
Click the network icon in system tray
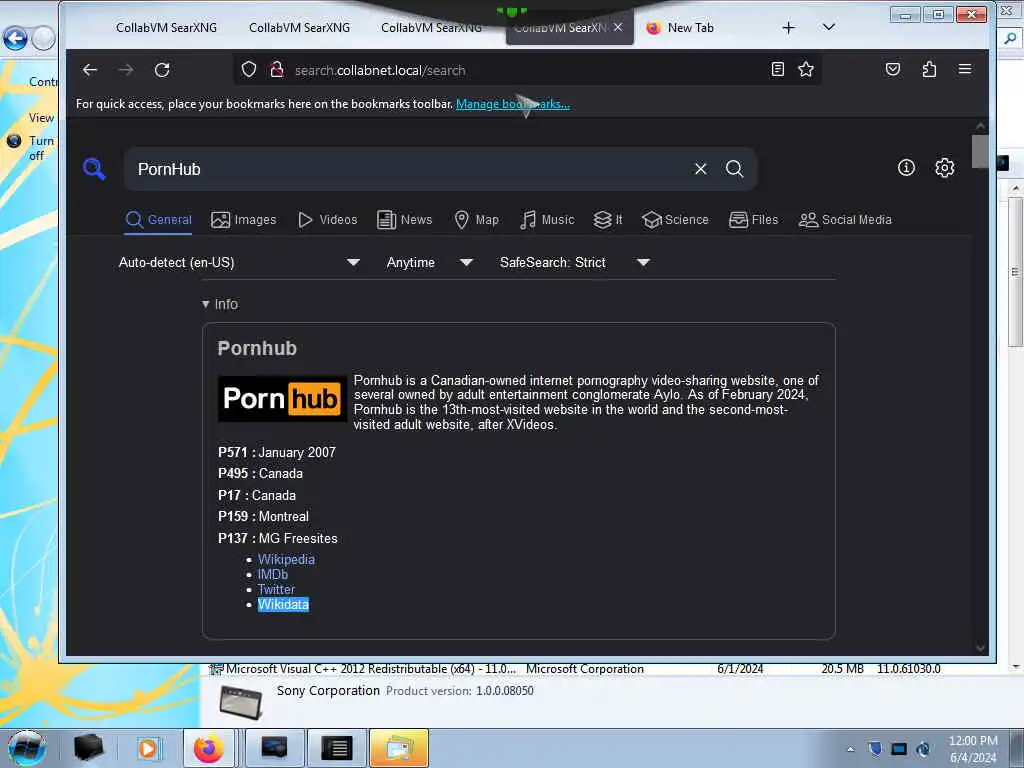click(899, 749)
